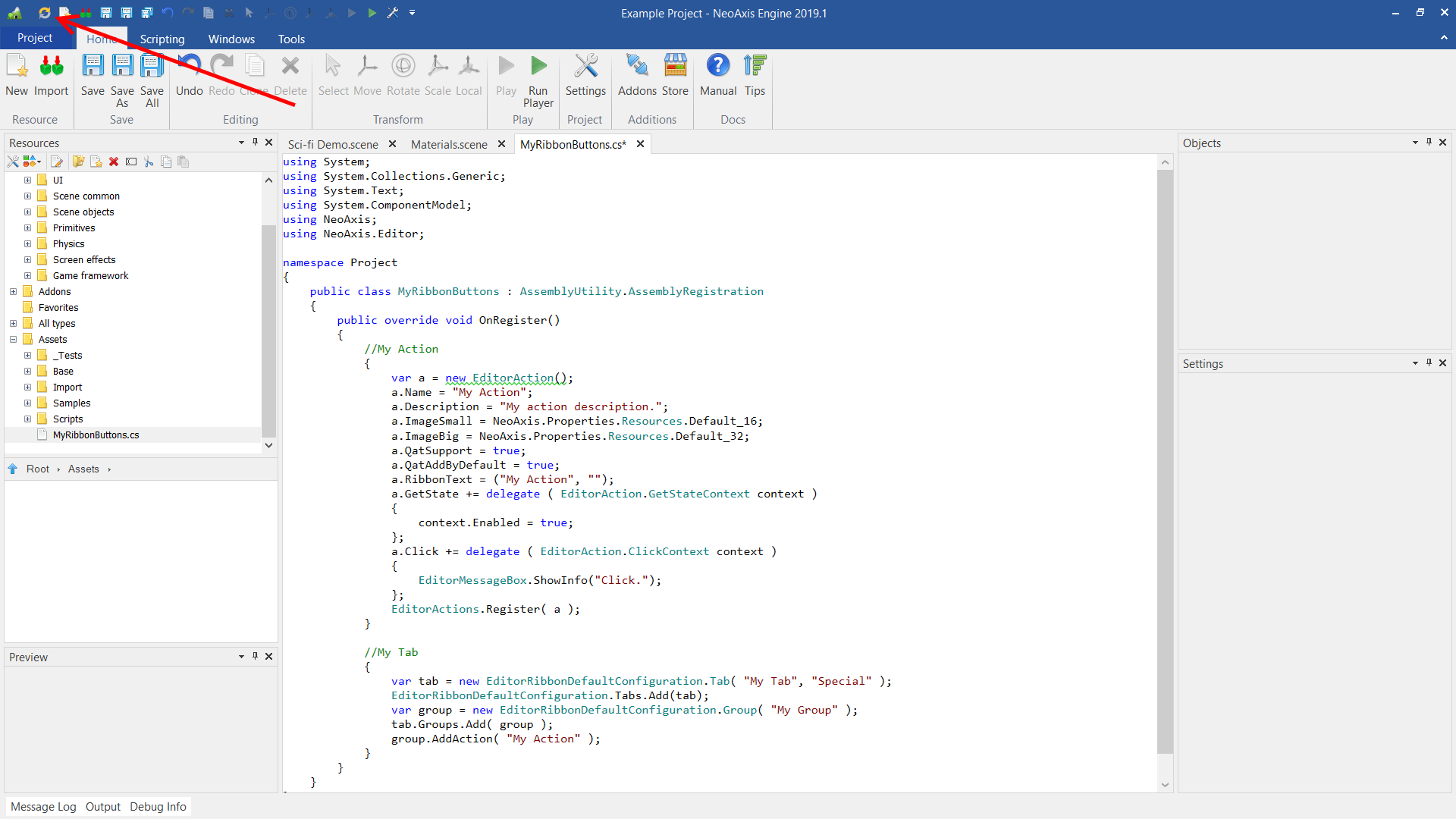Image resolution: width=1456 pixels, height=819 pixels.
Task: Open the Message Log panel
Action: click(43, 807)
